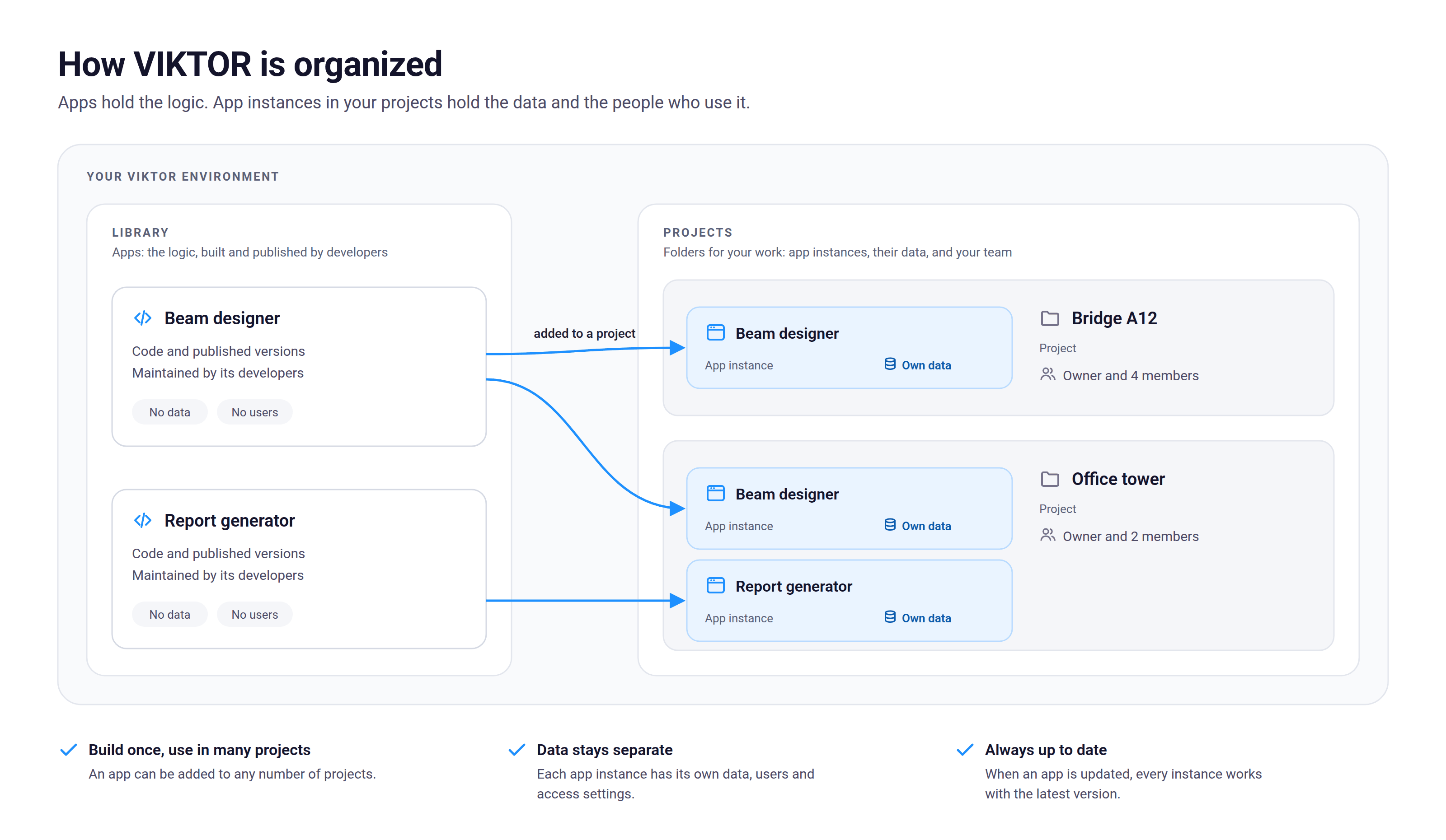Click the No users pill under Report generator
Viewport: 1446px width, 840px height.
(255, 615)
